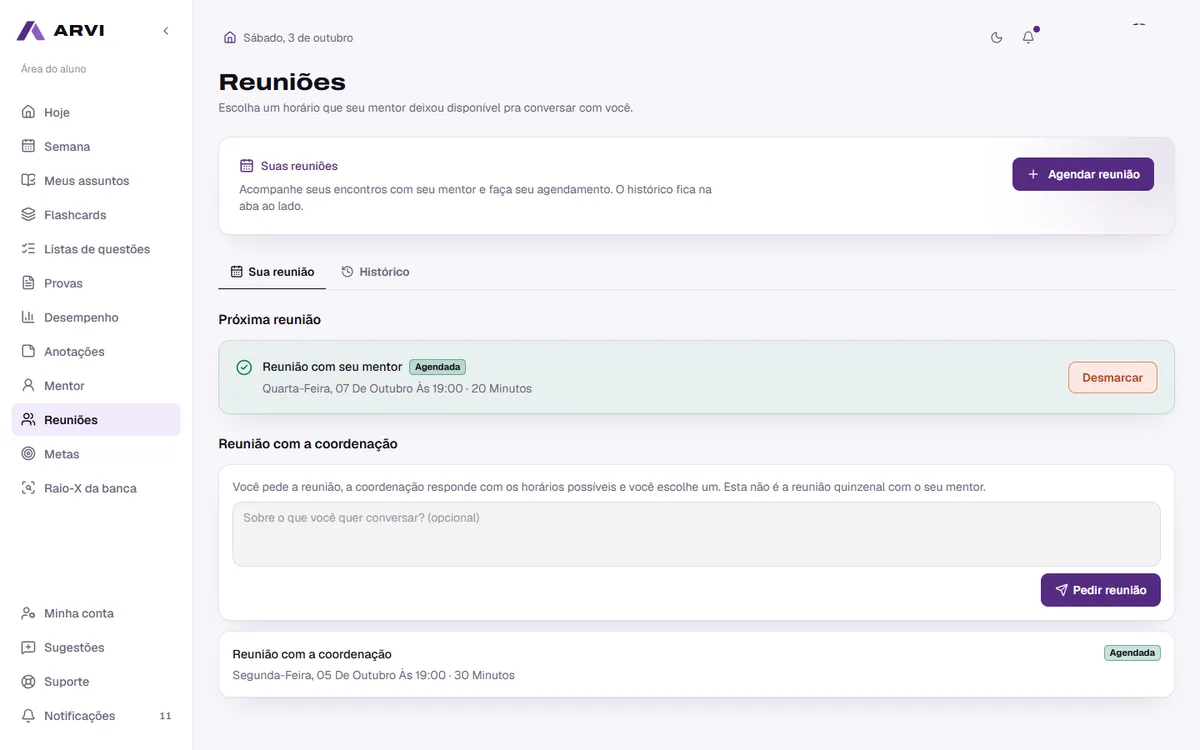The image size is (1200, 750).
Task: Open Provas via its document icon
Action: click(28, 283)
